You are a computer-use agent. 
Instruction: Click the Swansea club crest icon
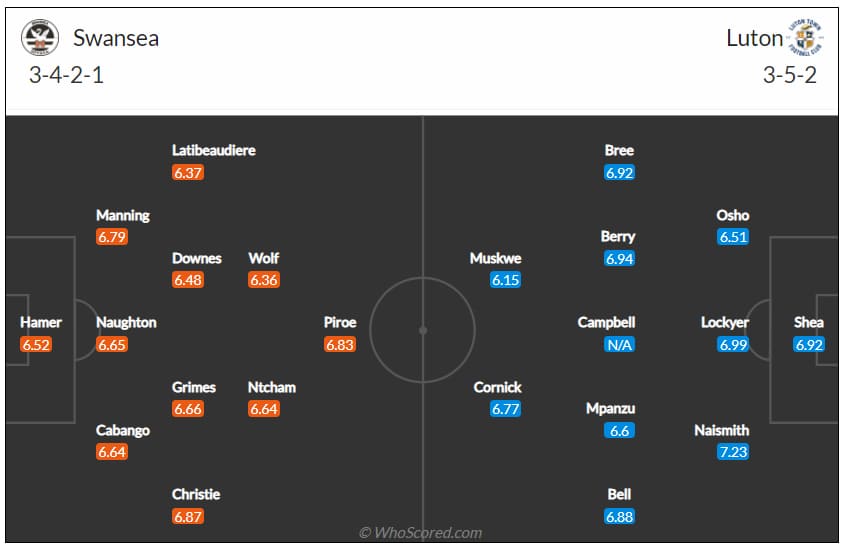pos(40,38)
